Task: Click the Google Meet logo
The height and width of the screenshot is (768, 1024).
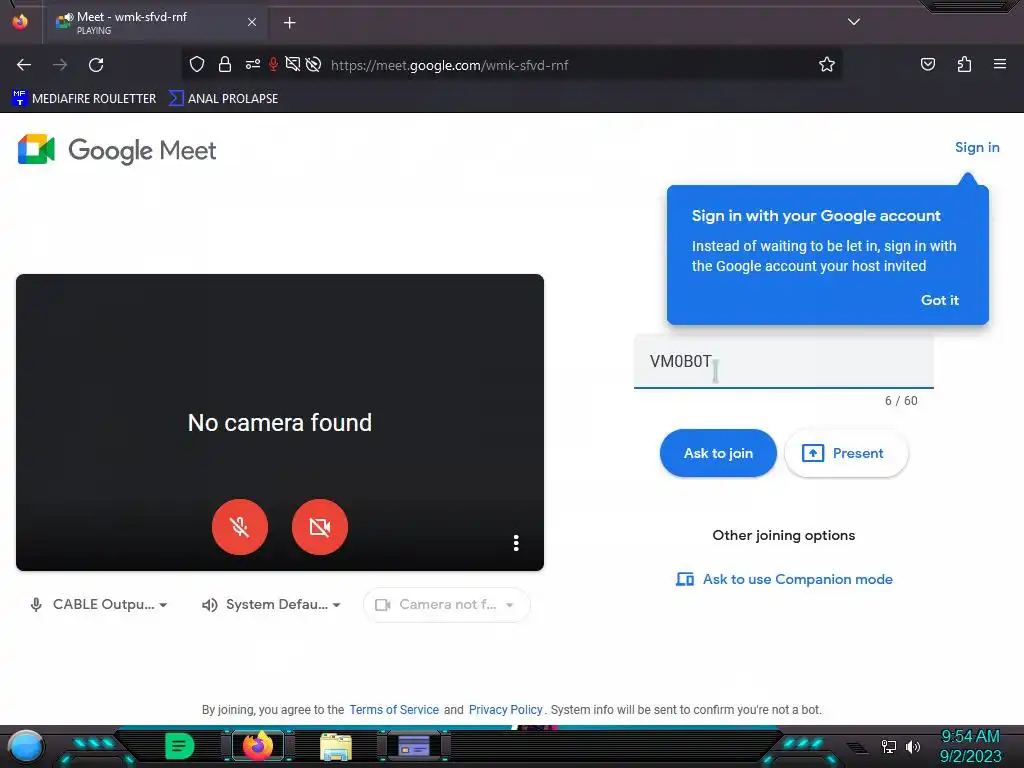Action: [x=117, y=150]
